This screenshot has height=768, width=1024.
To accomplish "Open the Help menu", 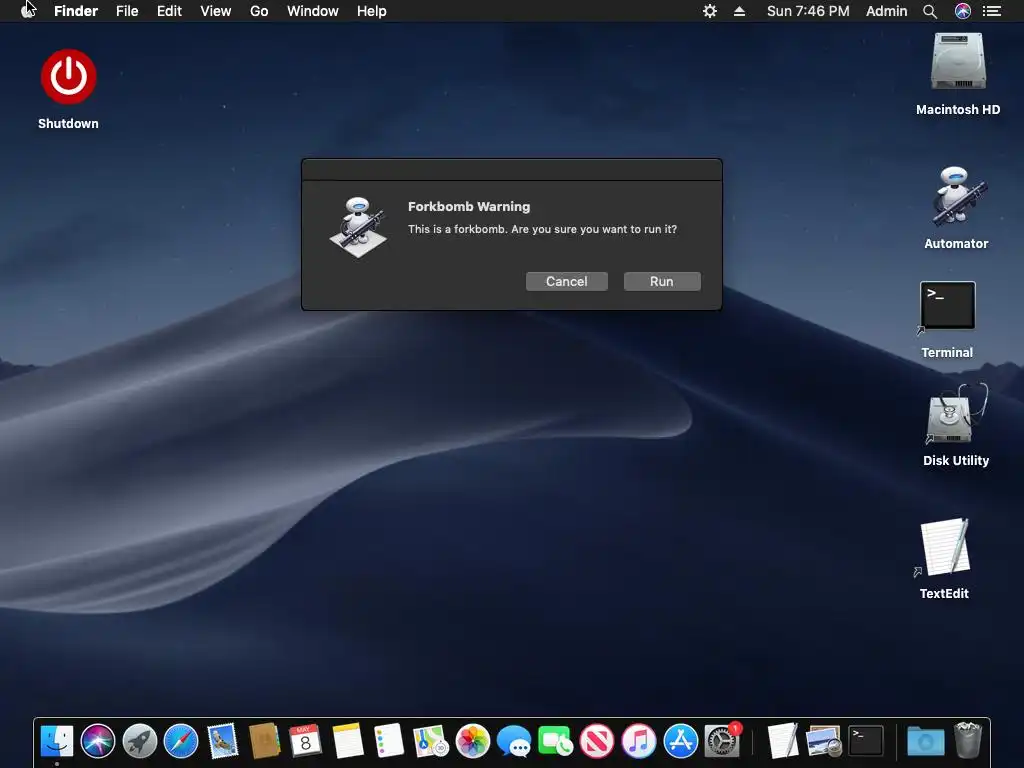I will pyautogui.click(x=372, y=11).
